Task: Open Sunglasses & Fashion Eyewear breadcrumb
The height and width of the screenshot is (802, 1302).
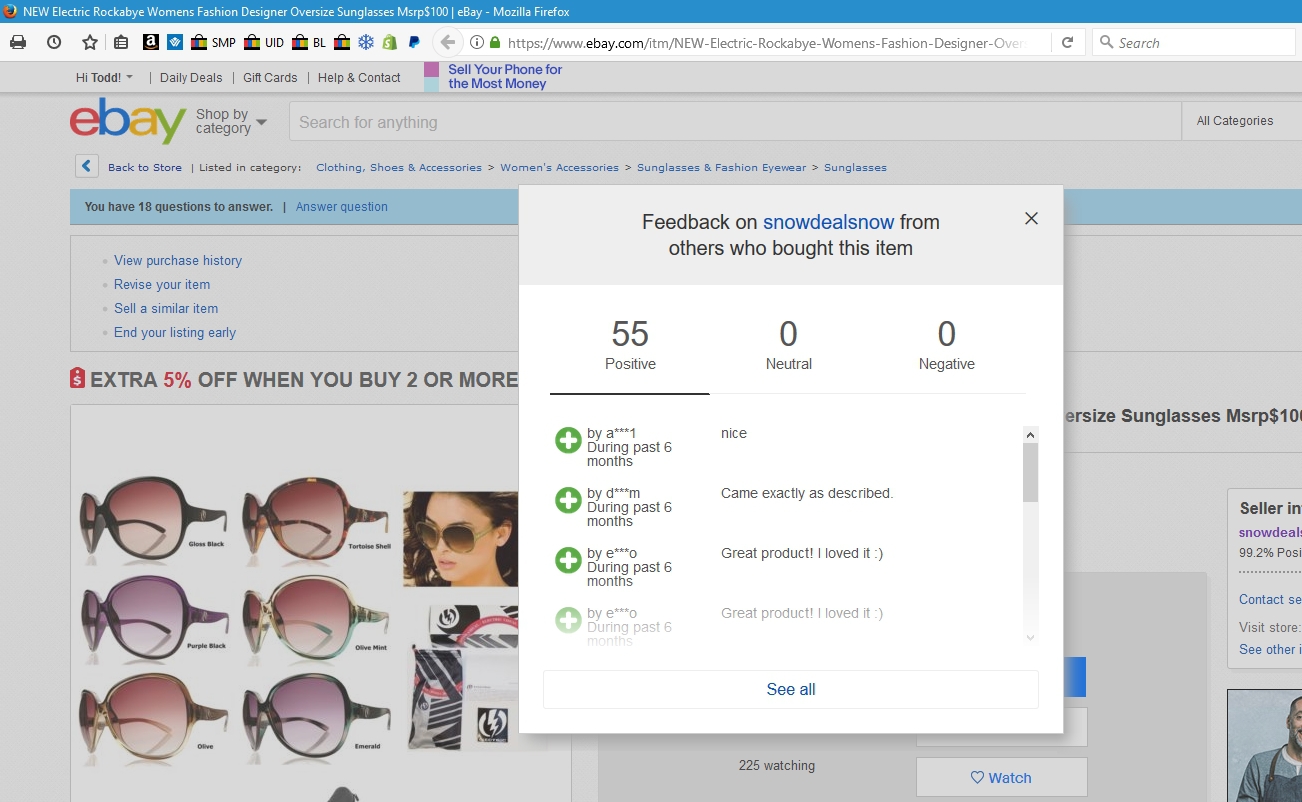Action: tap(721, 167)
